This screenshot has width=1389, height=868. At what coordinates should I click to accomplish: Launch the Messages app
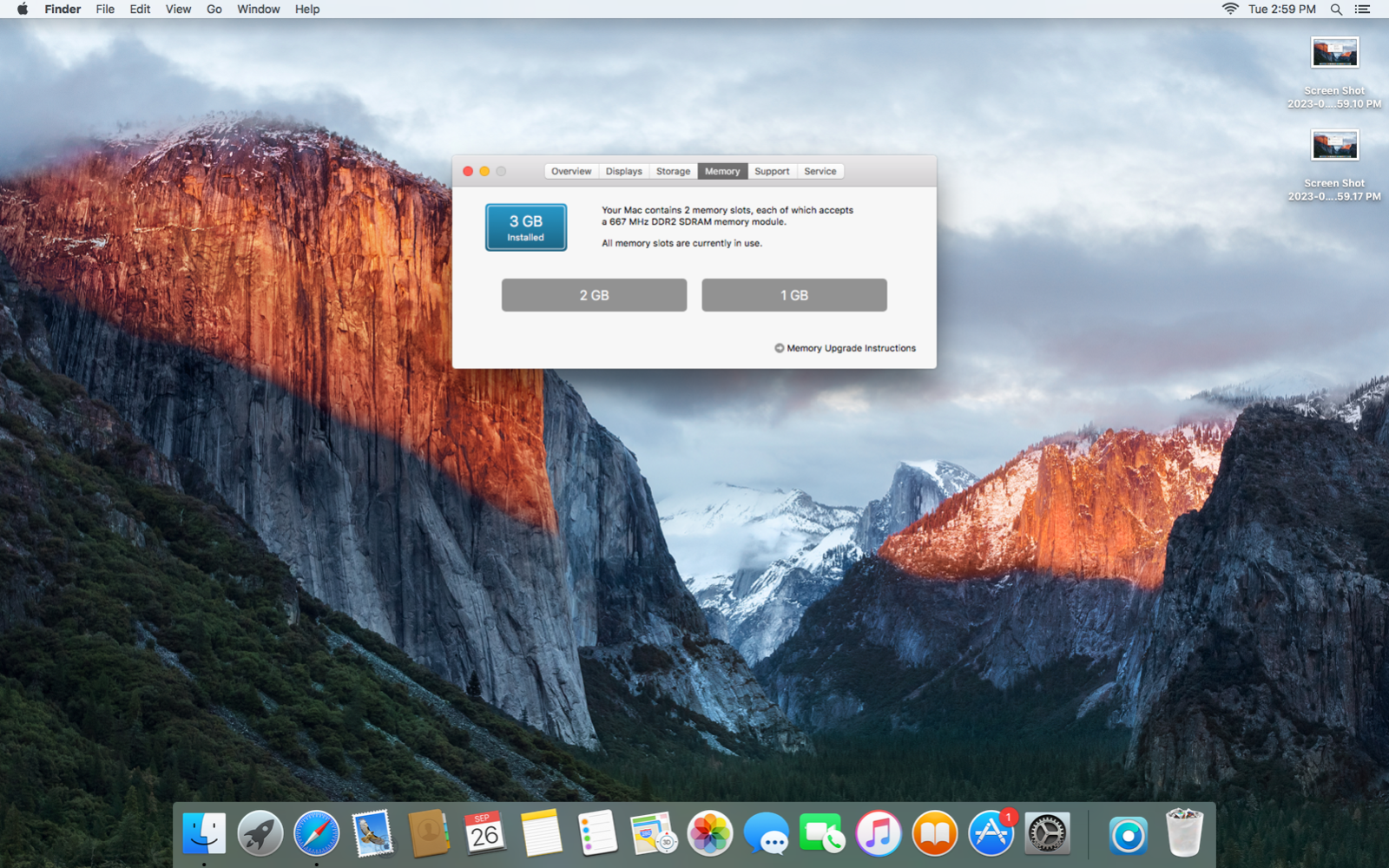pyautogui.click(x=766, y=832)
